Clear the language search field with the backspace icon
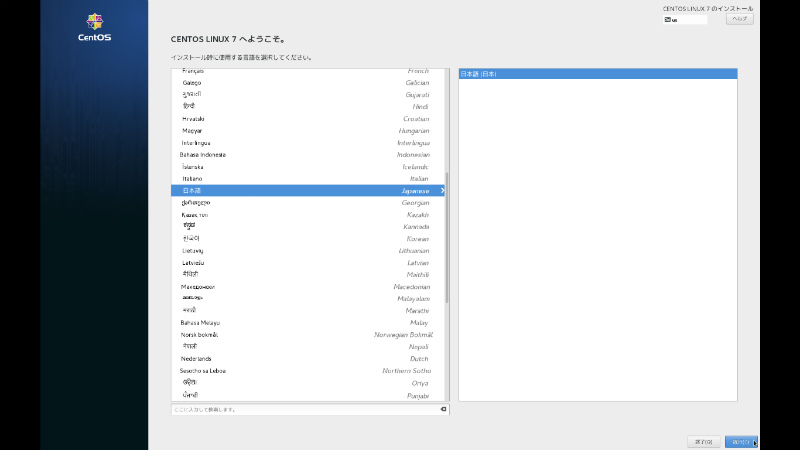Viewport: 800px width, 450px height. tap(442, 409)
